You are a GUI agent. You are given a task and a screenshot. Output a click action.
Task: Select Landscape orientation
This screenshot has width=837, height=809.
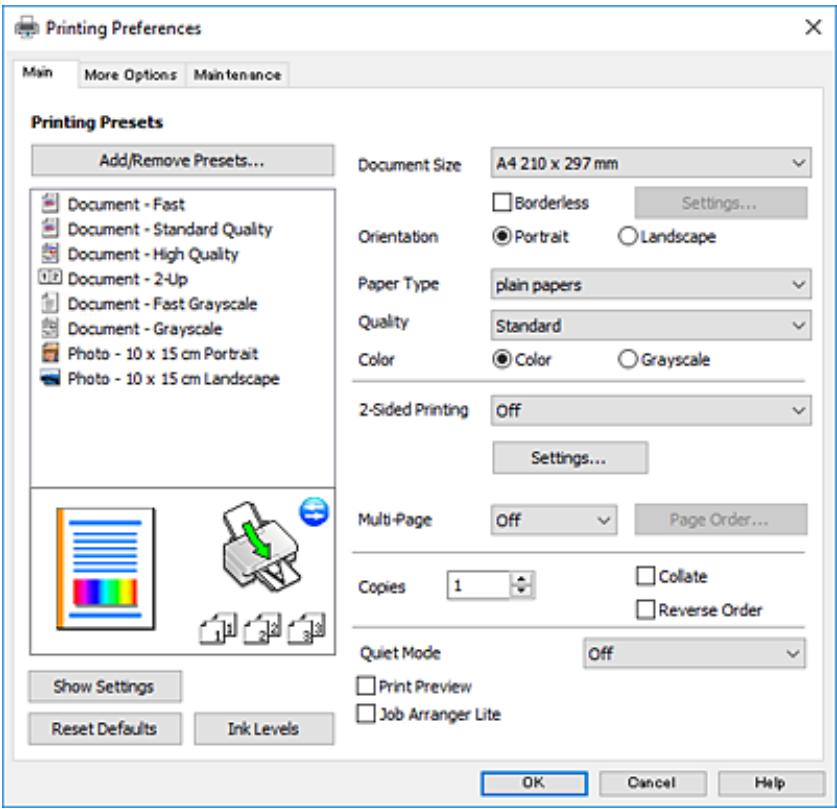click(627, 236)
